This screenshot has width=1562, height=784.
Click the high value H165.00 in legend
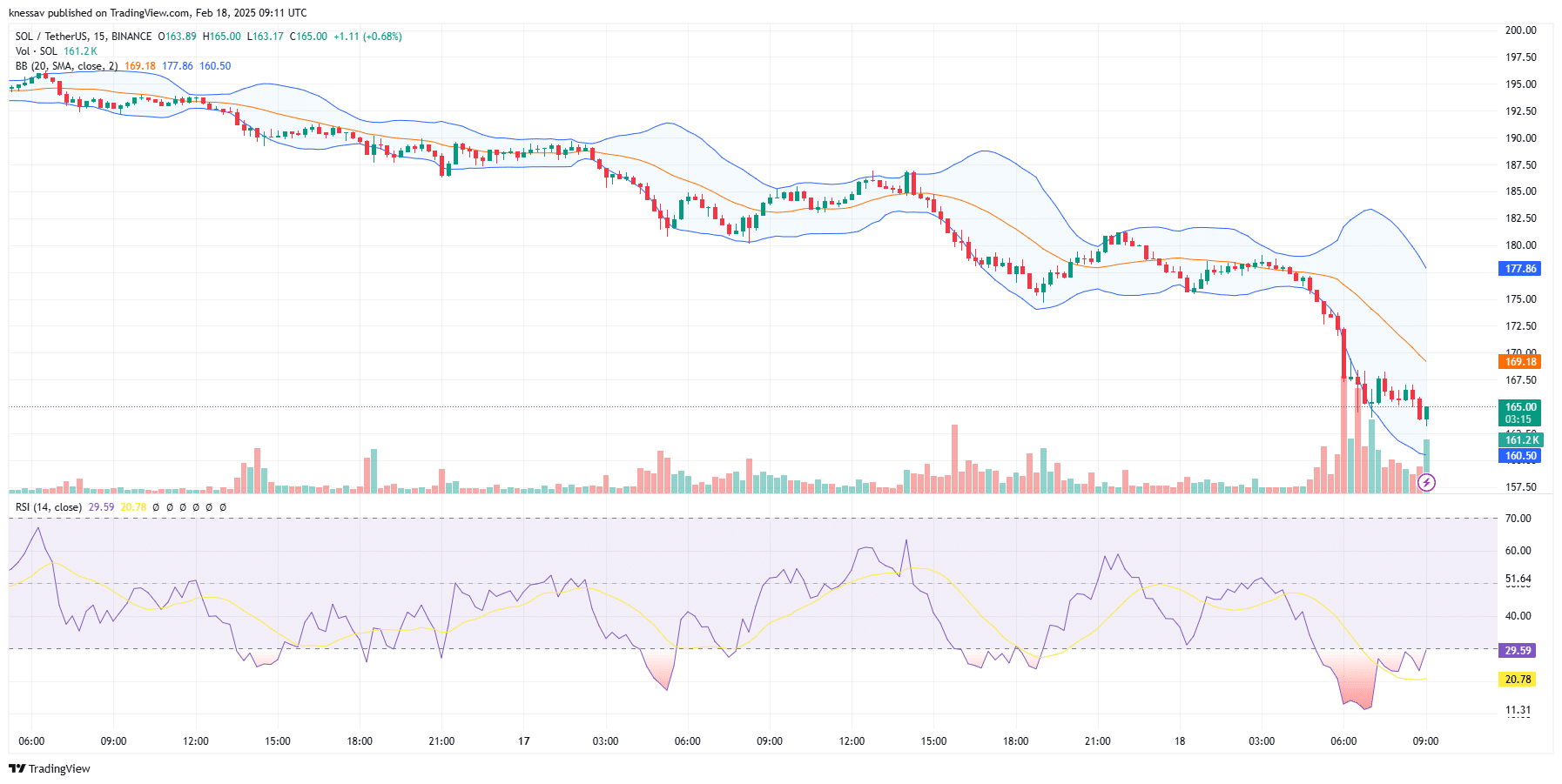coord(222,37)
